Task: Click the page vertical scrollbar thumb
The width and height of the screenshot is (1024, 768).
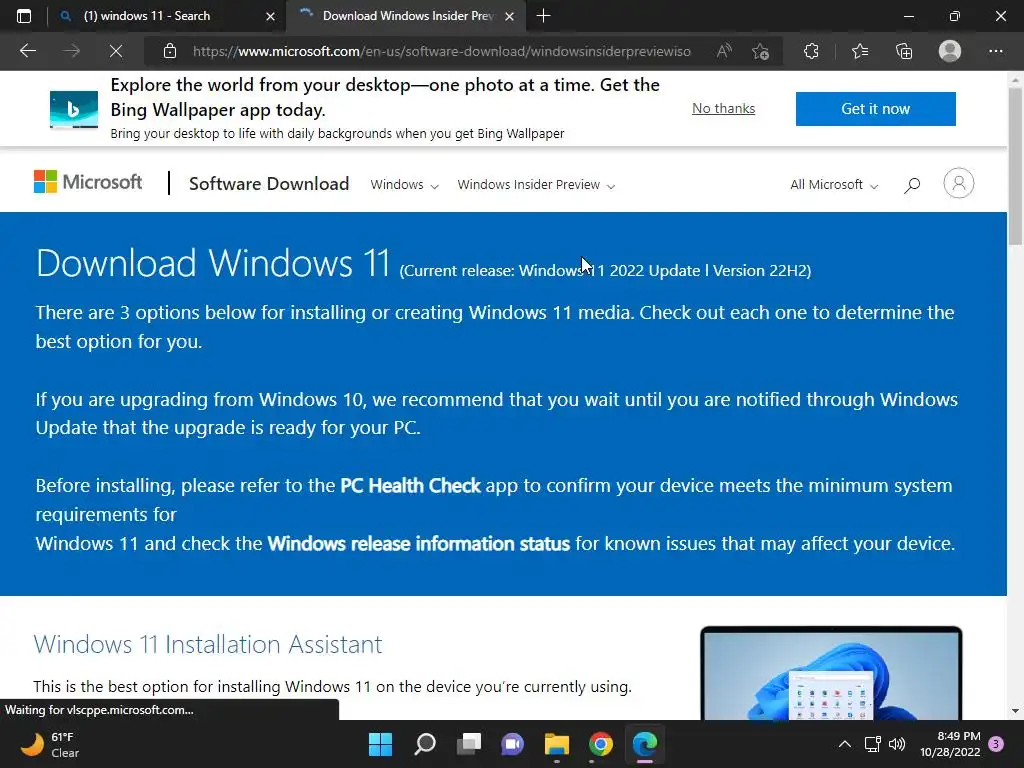Action: pyautogui.click(x=1015, y=167)
